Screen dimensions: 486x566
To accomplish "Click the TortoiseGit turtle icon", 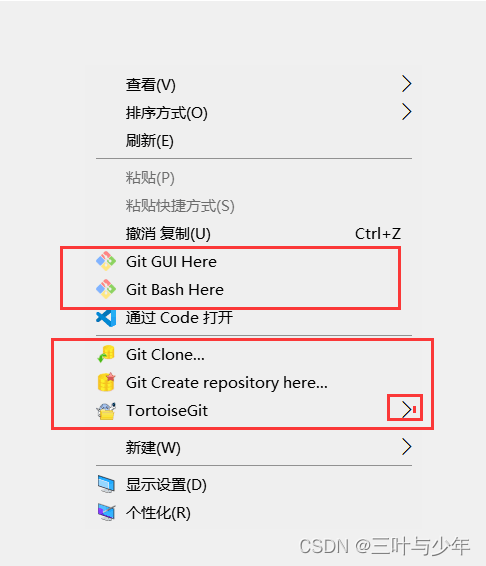I will click(106, 410).
